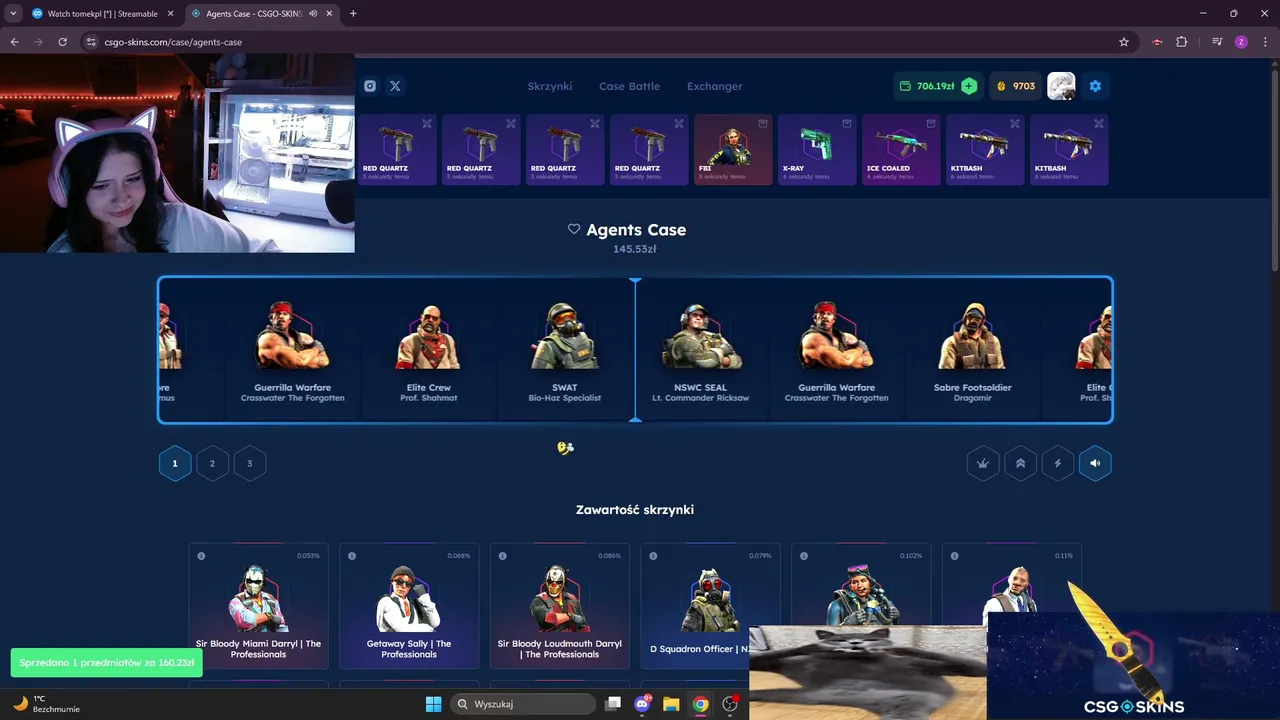Open the weather widget showing 1°C

[45, 704]
